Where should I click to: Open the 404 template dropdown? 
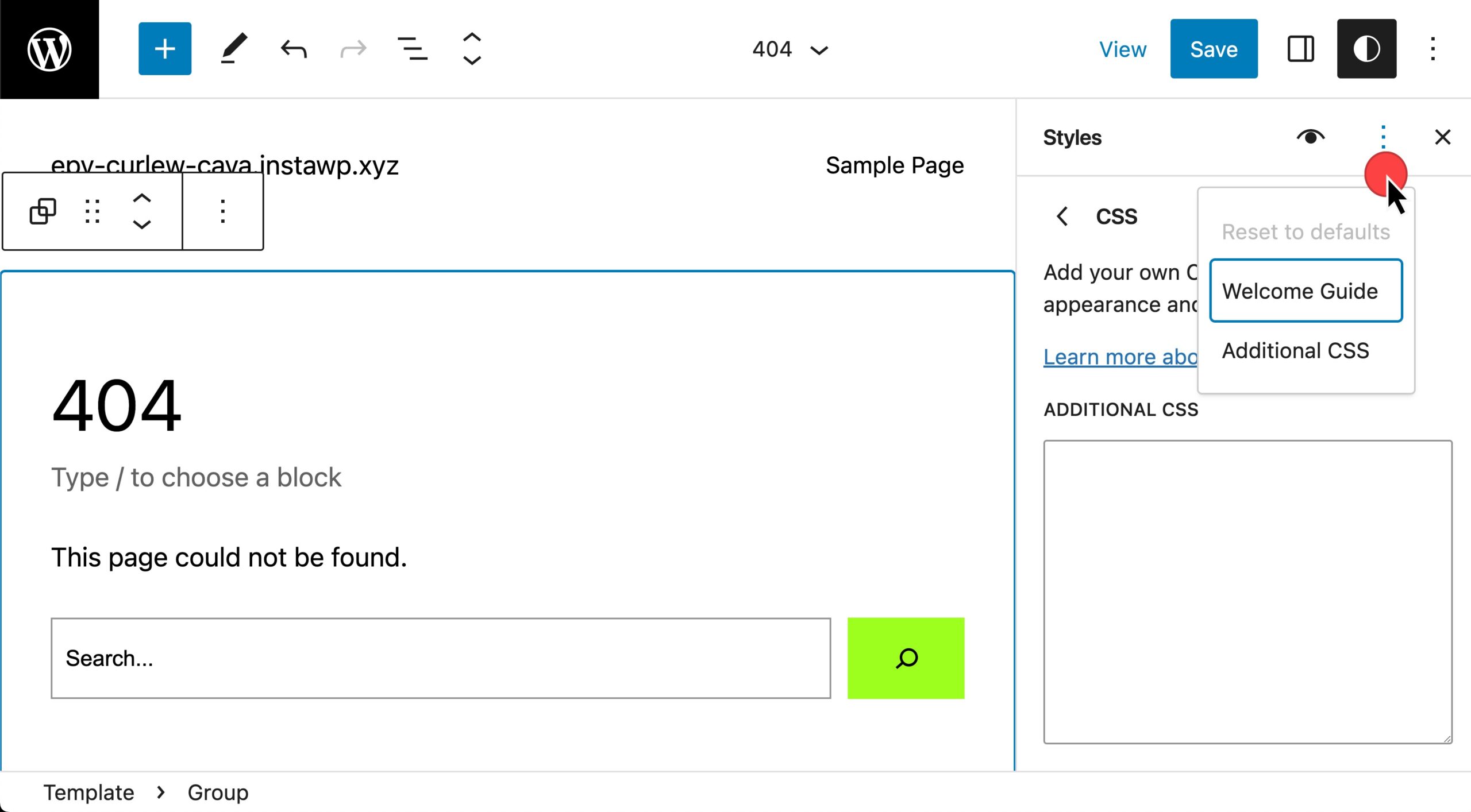click(790, 49)
